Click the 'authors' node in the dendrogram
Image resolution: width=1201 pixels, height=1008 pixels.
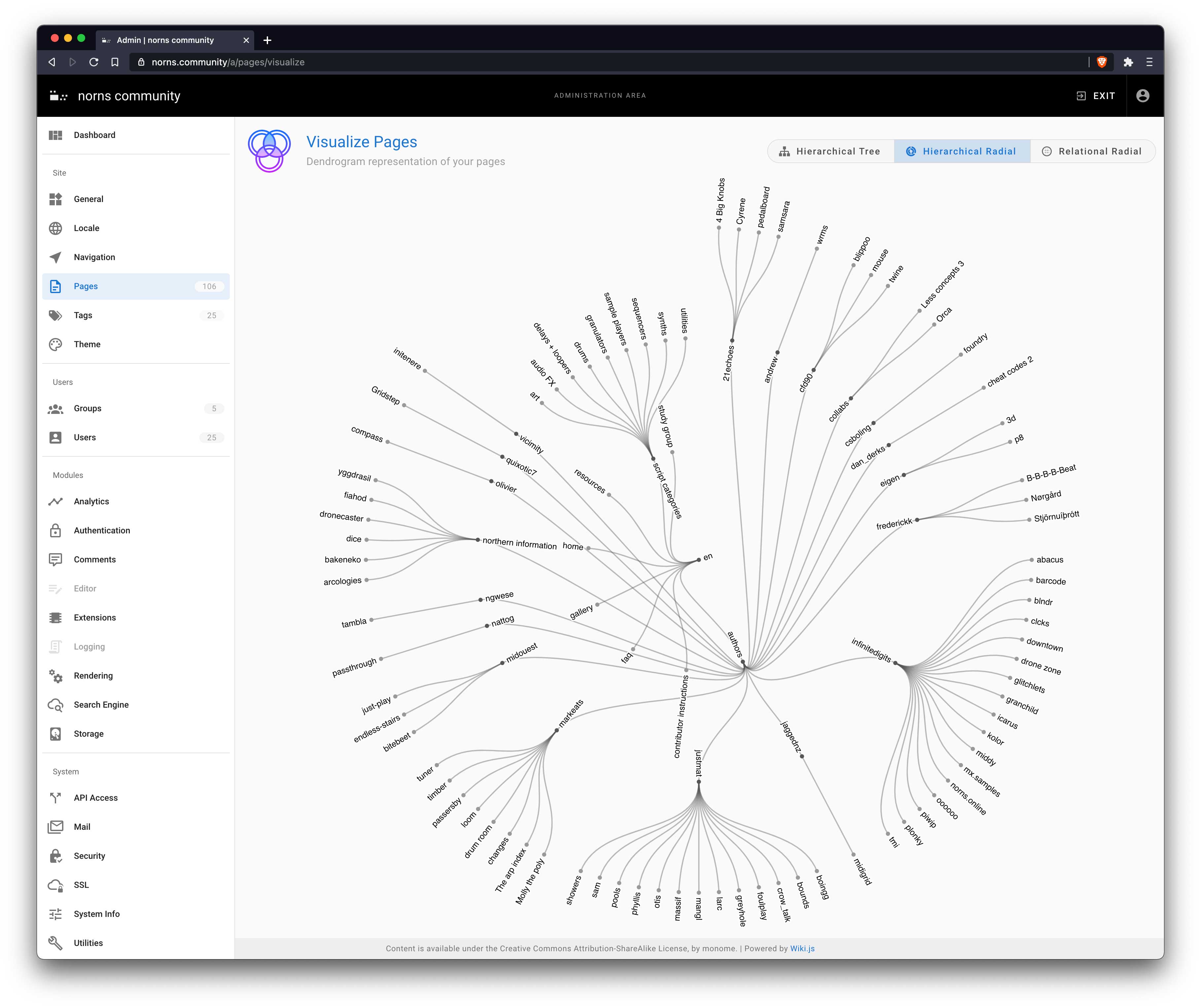pos(743,663)
